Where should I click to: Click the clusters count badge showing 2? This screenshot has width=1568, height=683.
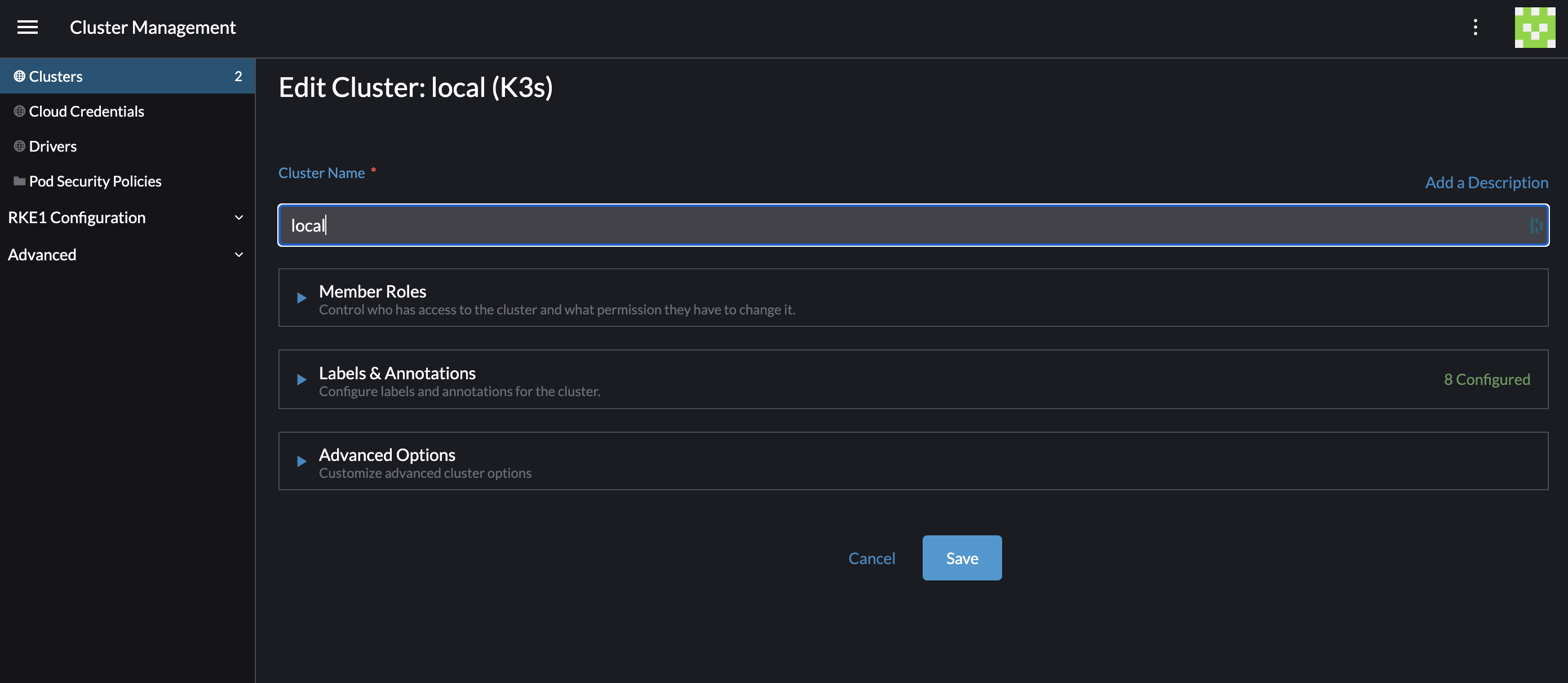tap(237, 75)
